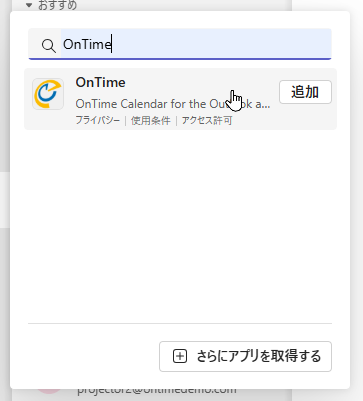Image resolution: width=363 pixels, height=401 pixels.
Task: Click the ontimedemo.com email behind the popup
Action: pyautogui.click(x=157, y=392)
